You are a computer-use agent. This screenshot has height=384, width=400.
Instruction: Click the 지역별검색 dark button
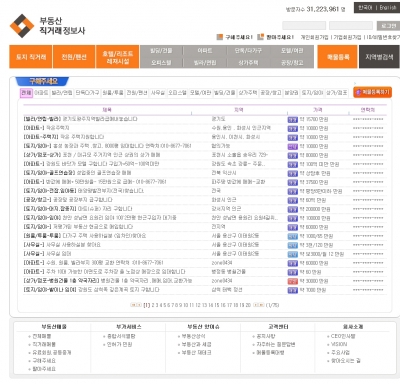(379, 57)
